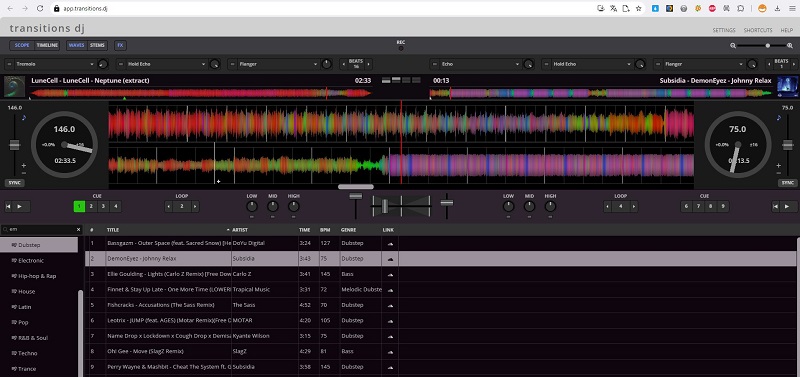Select the WAVES display mode
800x377 pixels.
pos(77,45)
